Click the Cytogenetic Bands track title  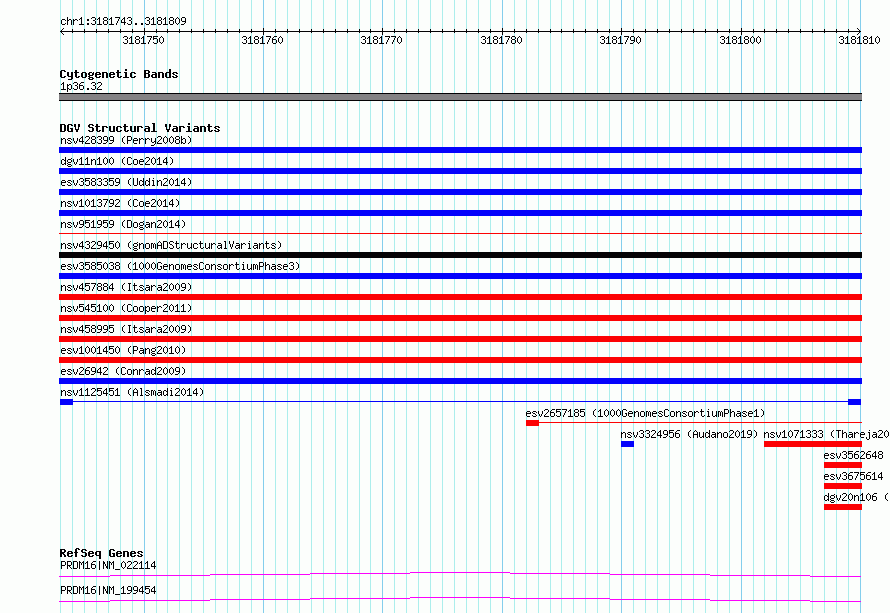[119, 74]
